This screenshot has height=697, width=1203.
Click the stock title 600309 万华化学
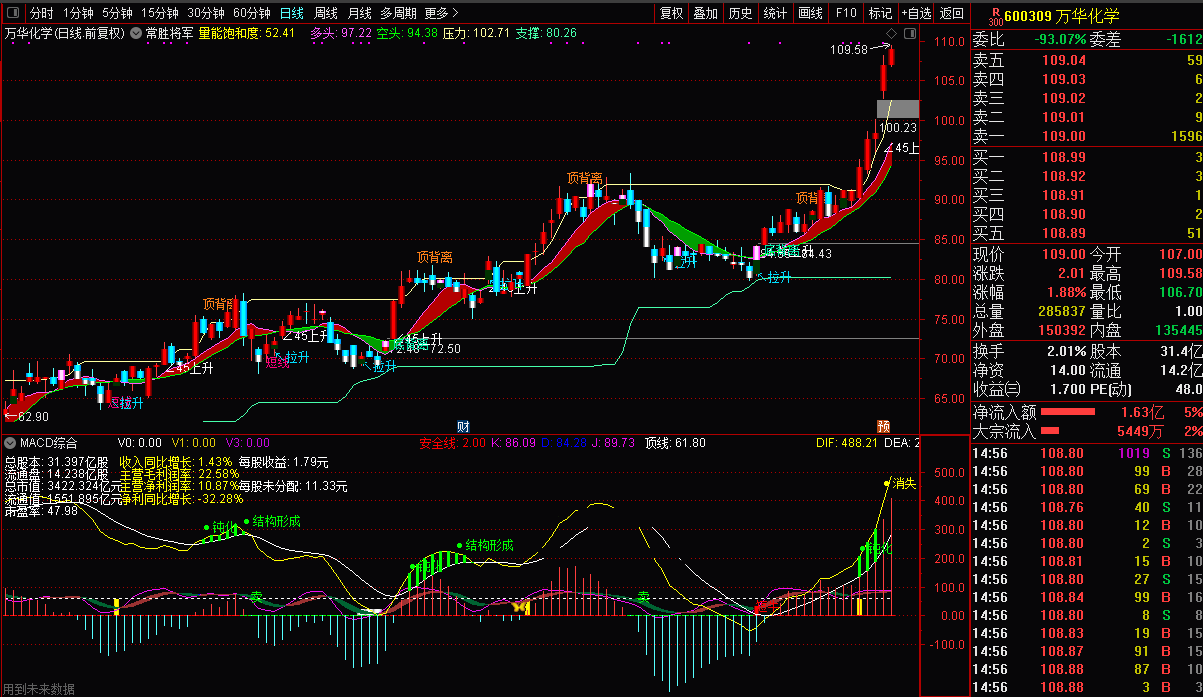[x=1061, y=16]
